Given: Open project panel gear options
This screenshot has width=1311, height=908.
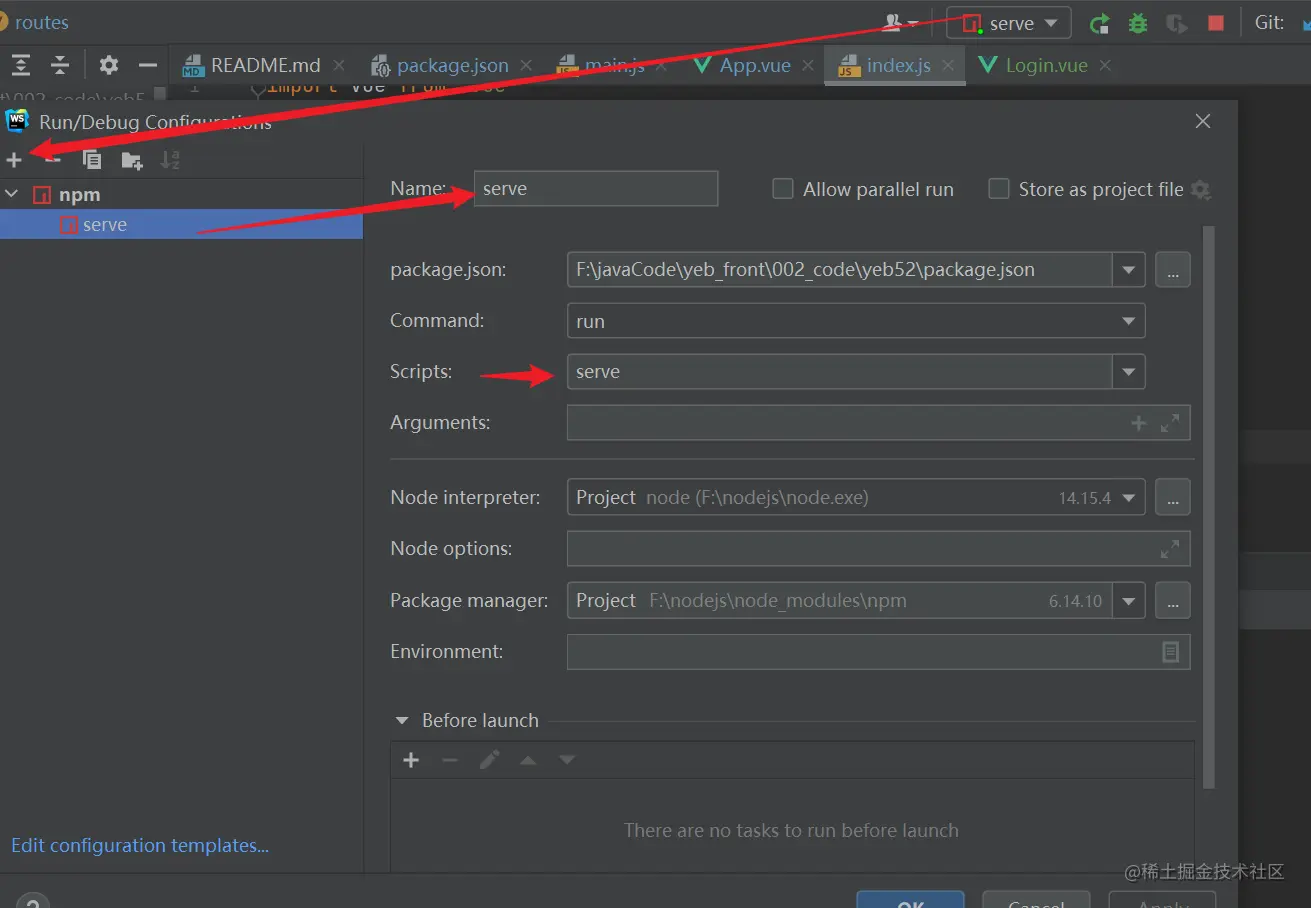Looking at the screenshot, I should point(108,66).
